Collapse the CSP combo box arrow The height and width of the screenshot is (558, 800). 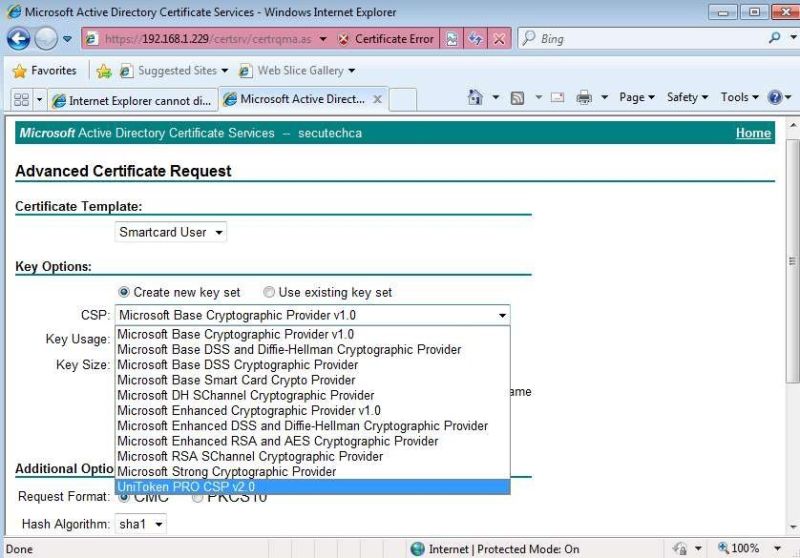(503, 315)
